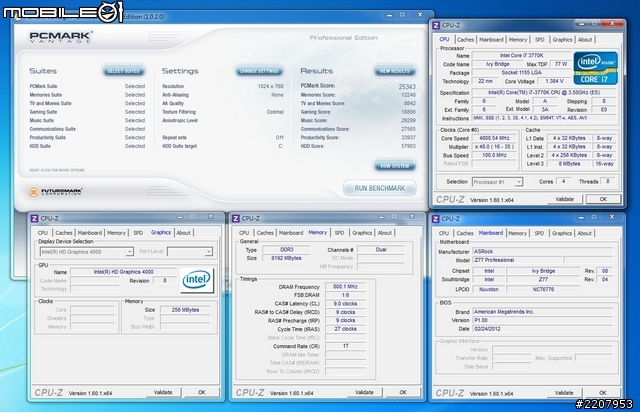Viewport: 640px width, 412px height.
Task: Click OK in the CPU tab window
Action: tap(603, 199)
